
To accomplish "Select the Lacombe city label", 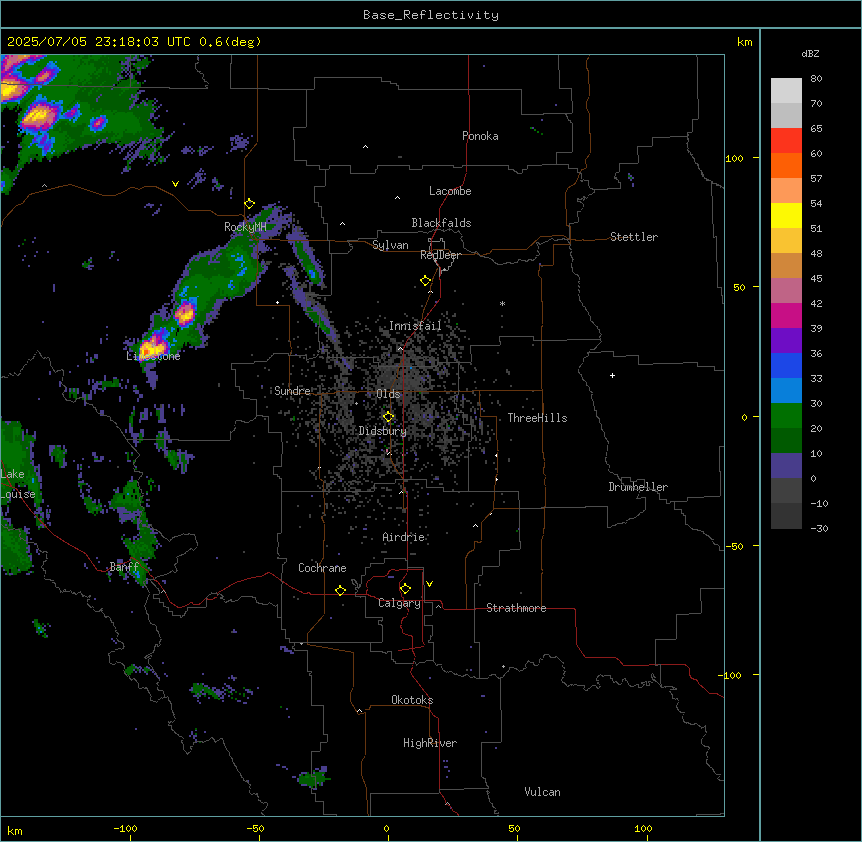I will pos(450,191).
